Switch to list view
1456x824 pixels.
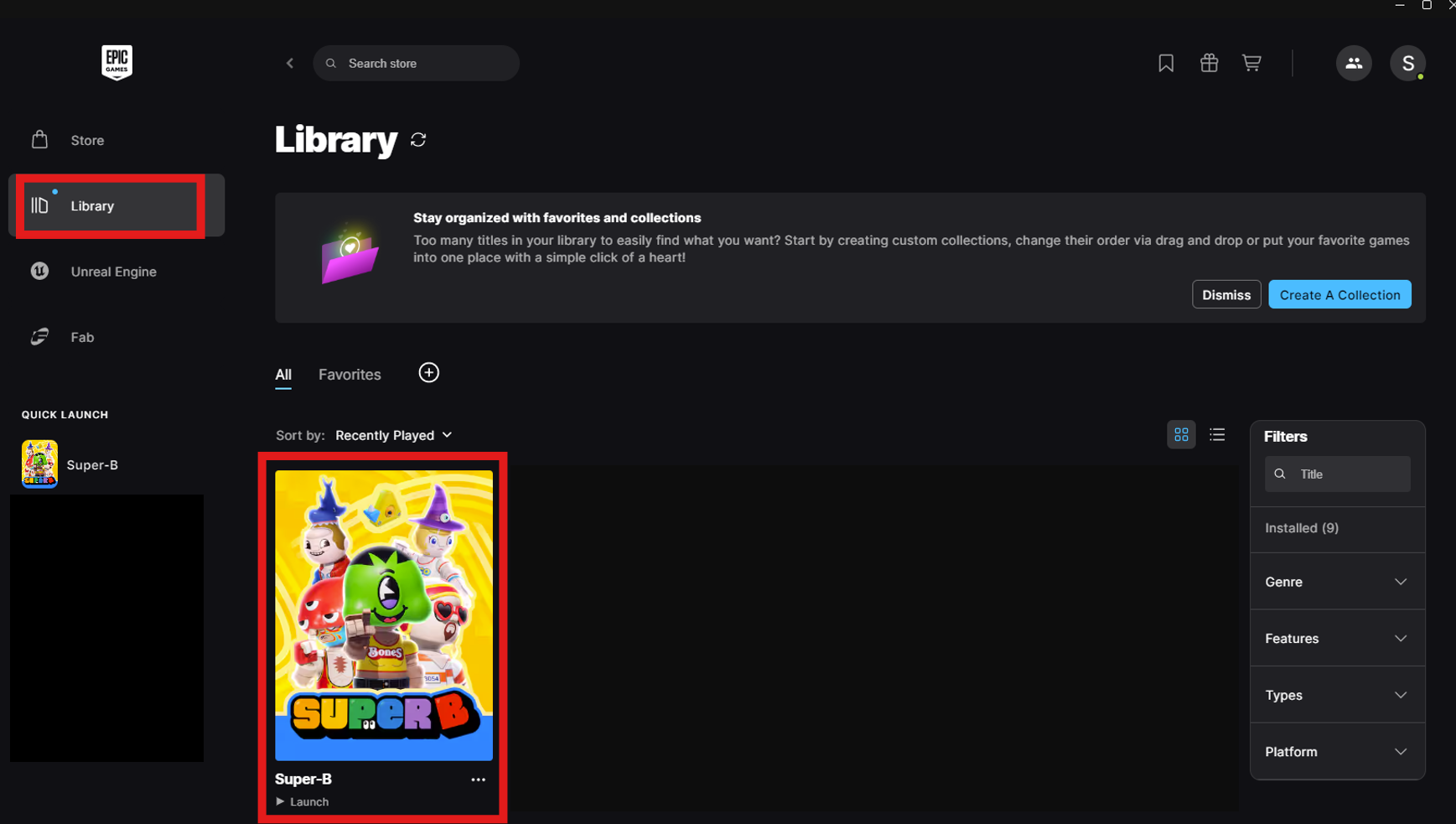(x=1217, y=434)
